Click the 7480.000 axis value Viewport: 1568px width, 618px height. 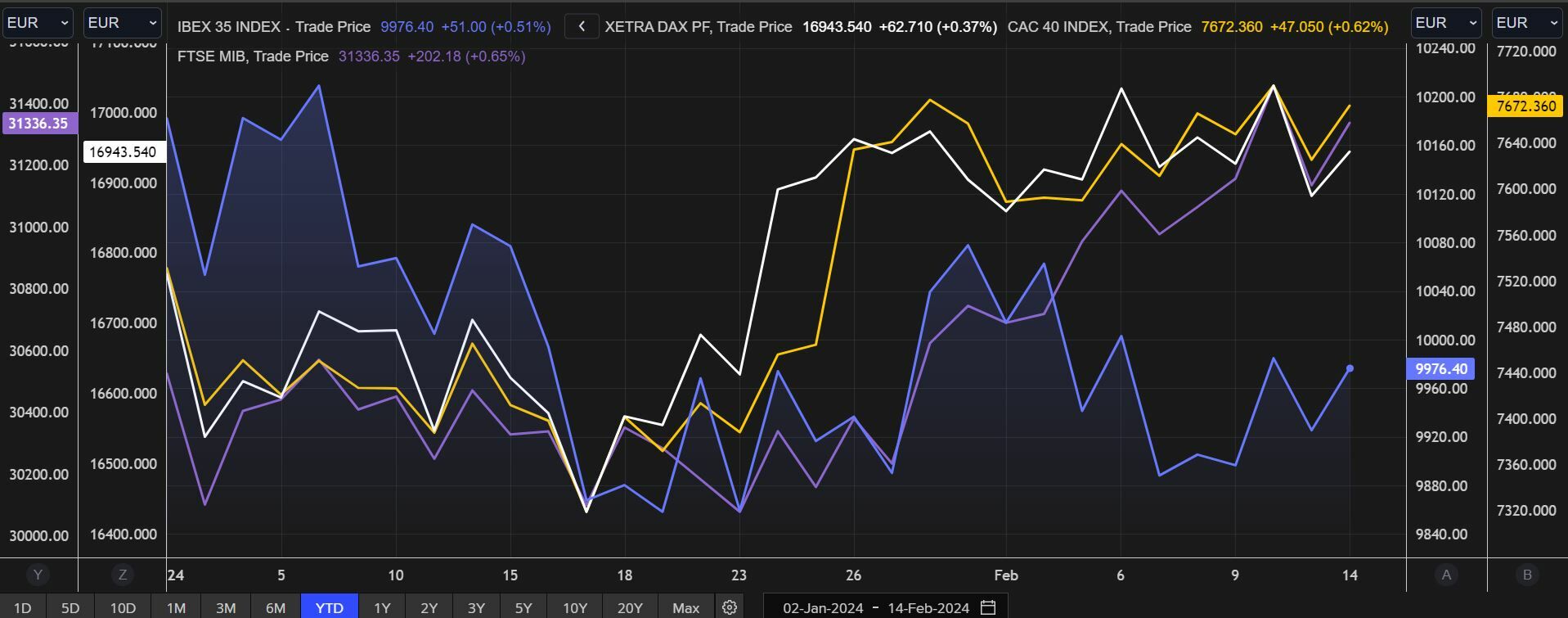pos(1525,327)
